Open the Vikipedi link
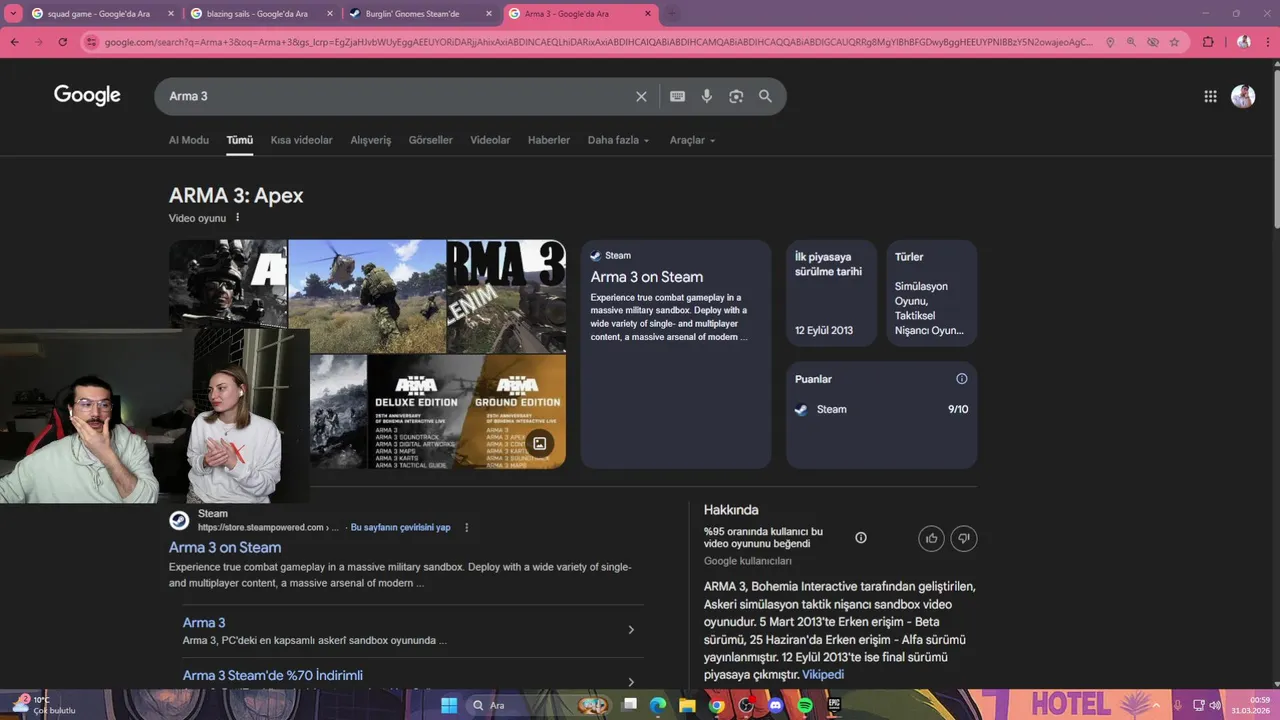The height and width of the screenshot is (720, 1280). [x=823, y=675]
